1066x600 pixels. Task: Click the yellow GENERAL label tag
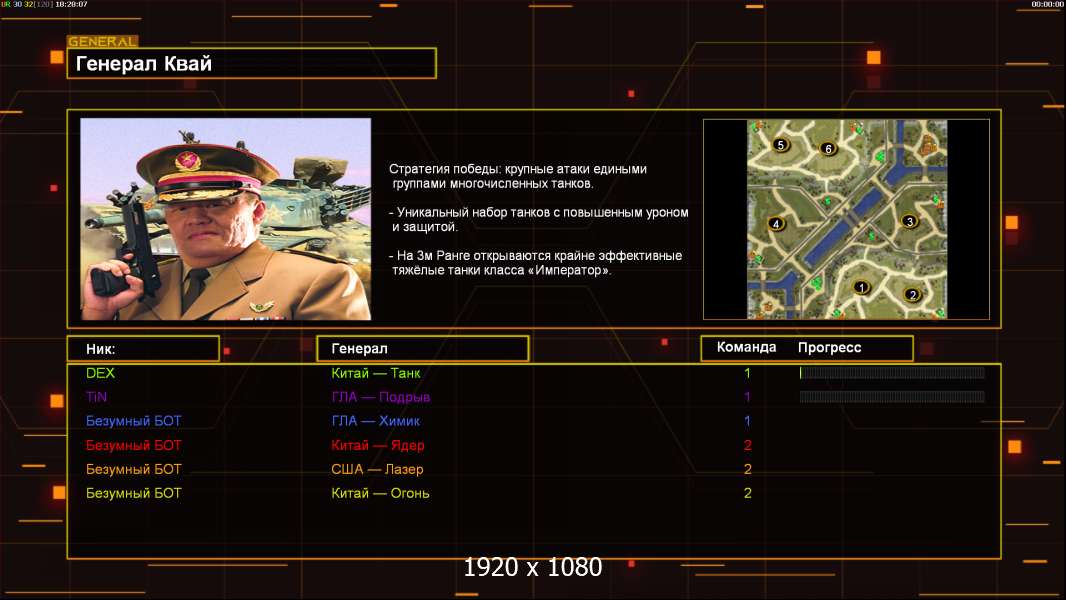pyautogui.click(x=103, y=41)
